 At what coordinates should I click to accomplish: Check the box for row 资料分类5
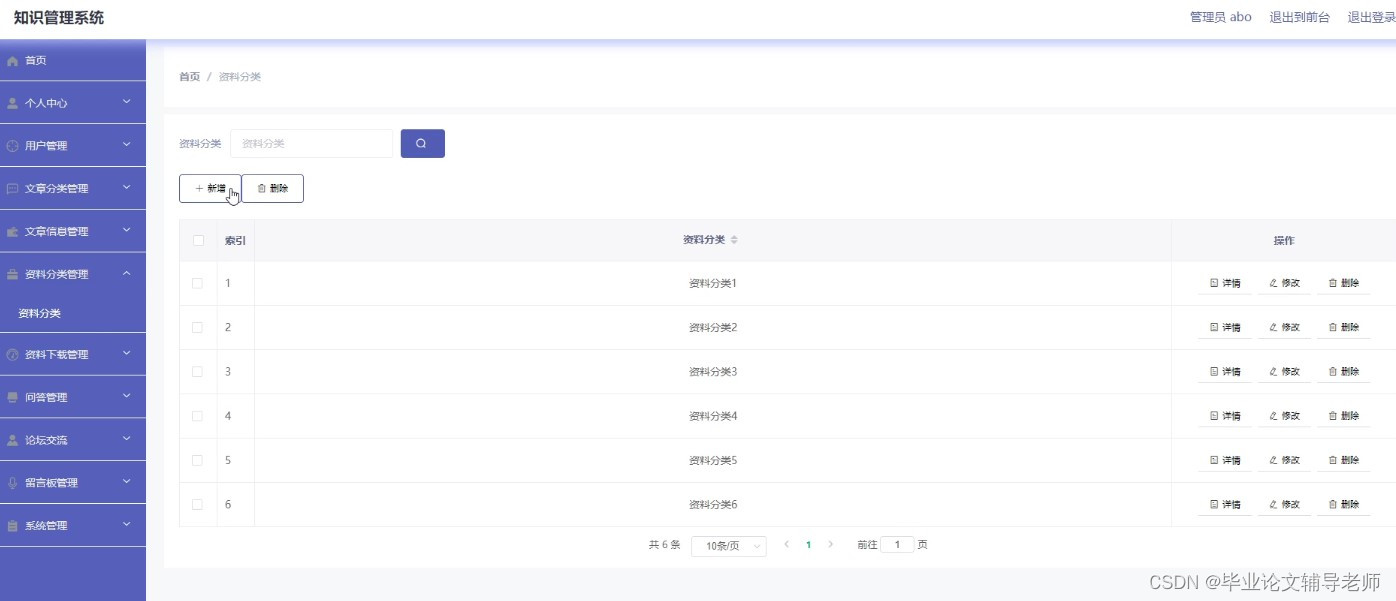click(x=198, y=460)
